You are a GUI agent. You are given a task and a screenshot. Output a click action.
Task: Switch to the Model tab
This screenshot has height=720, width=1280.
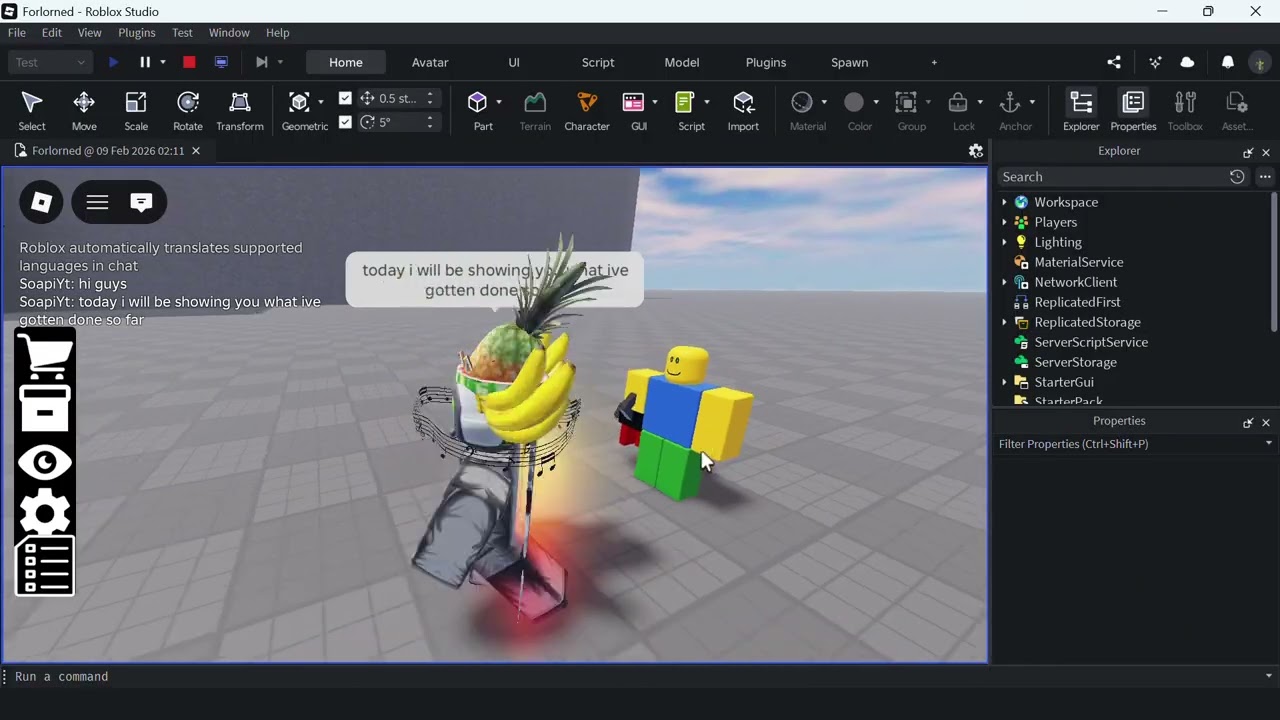[x=682, y=62]
